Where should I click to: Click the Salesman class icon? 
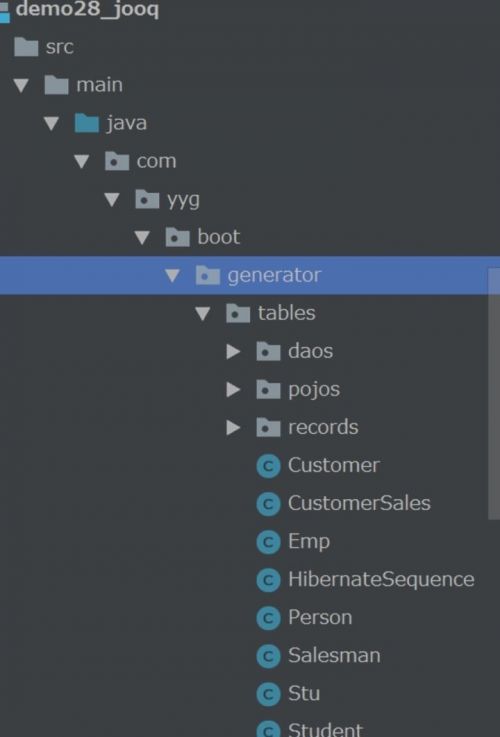[x=268, y=656]
